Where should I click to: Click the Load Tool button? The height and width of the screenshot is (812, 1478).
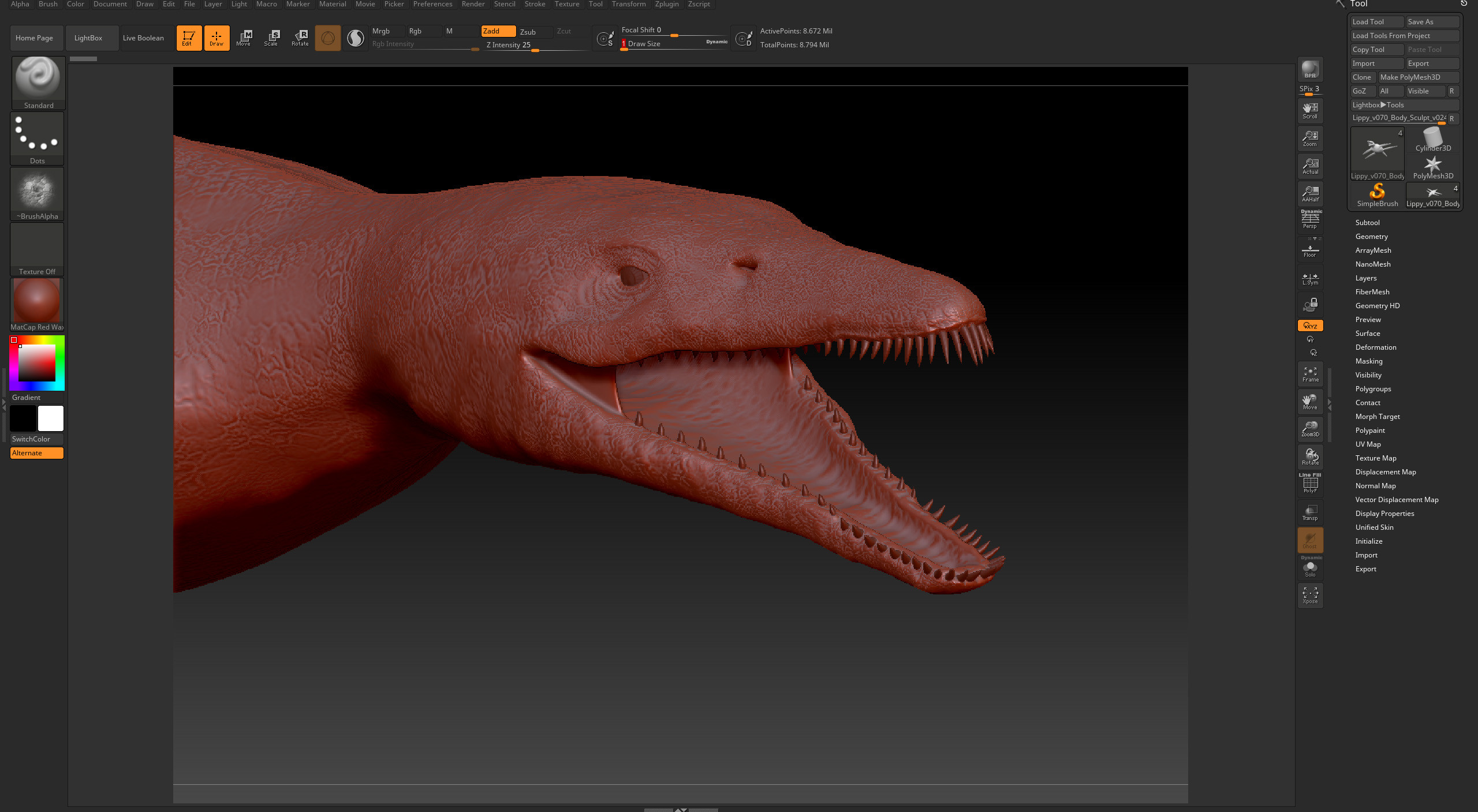coord(1377,22)
